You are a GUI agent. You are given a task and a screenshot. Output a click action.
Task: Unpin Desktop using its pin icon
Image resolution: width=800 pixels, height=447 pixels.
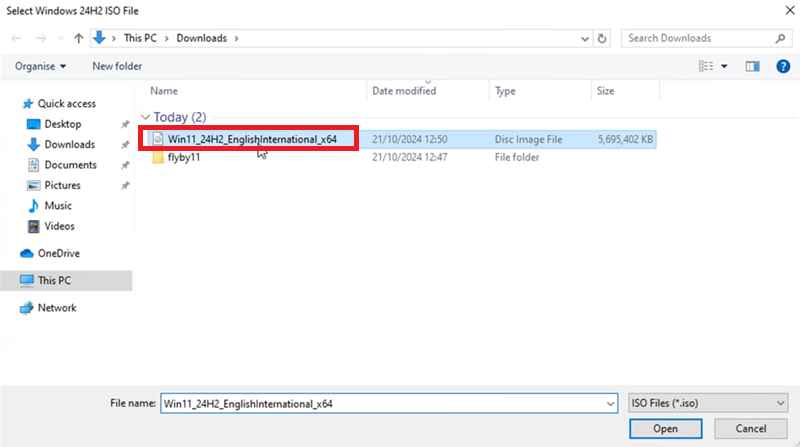pos(125,125)
